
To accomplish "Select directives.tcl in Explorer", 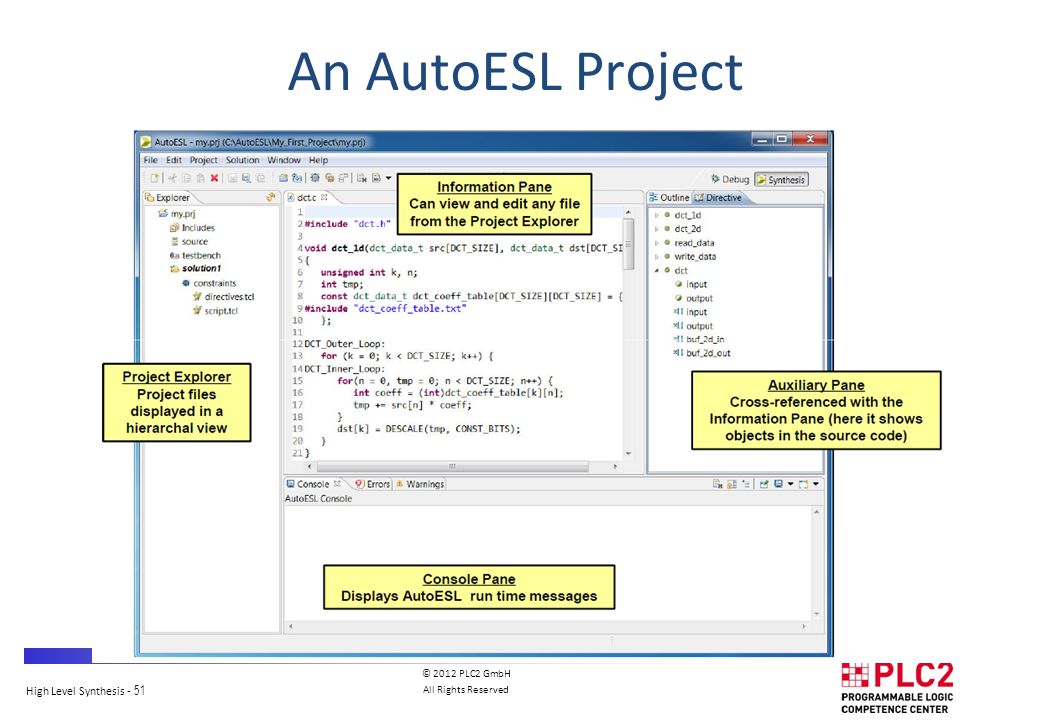I will pos(224,297).
